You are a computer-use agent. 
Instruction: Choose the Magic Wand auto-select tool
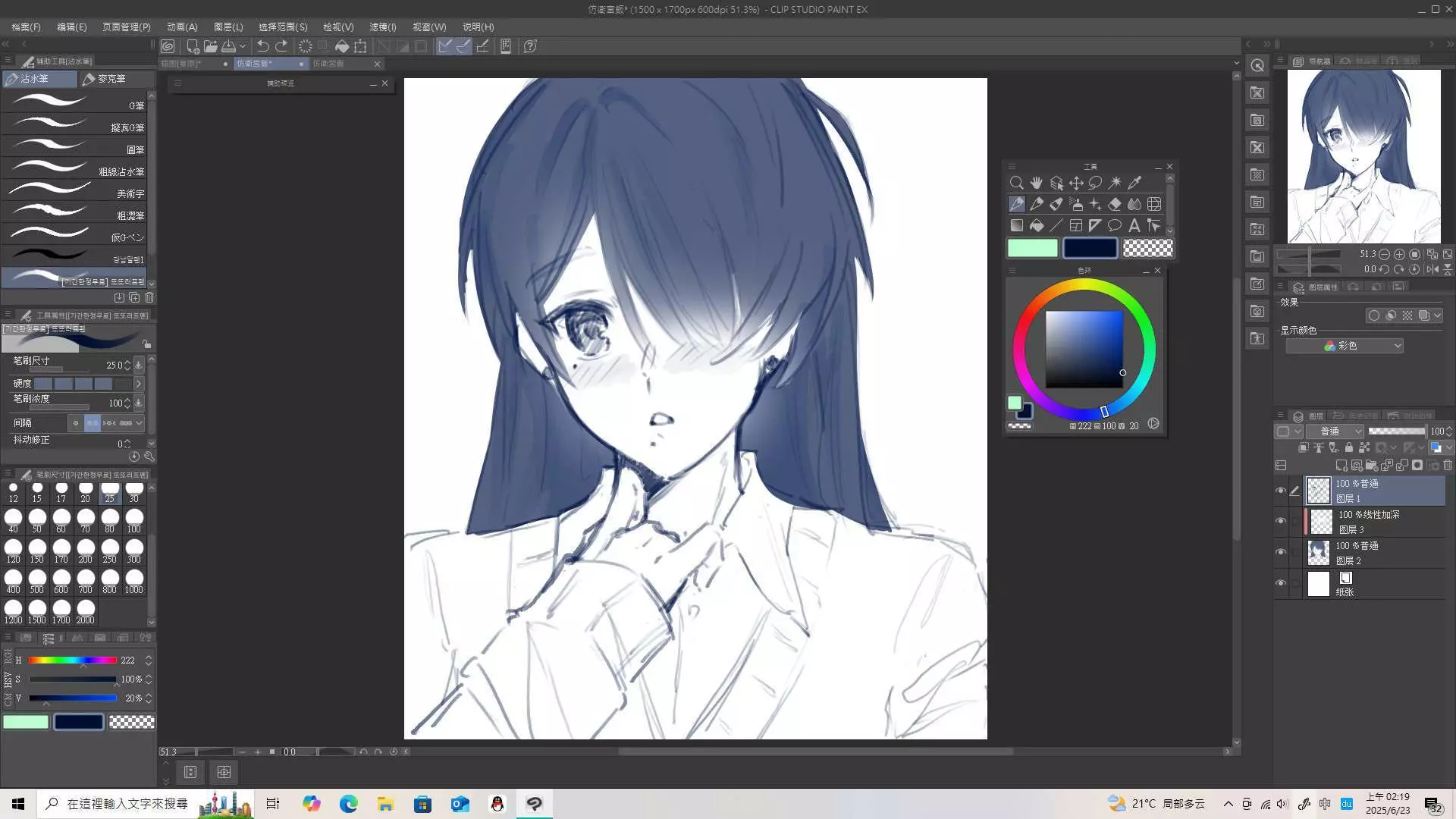(1115, 183)
